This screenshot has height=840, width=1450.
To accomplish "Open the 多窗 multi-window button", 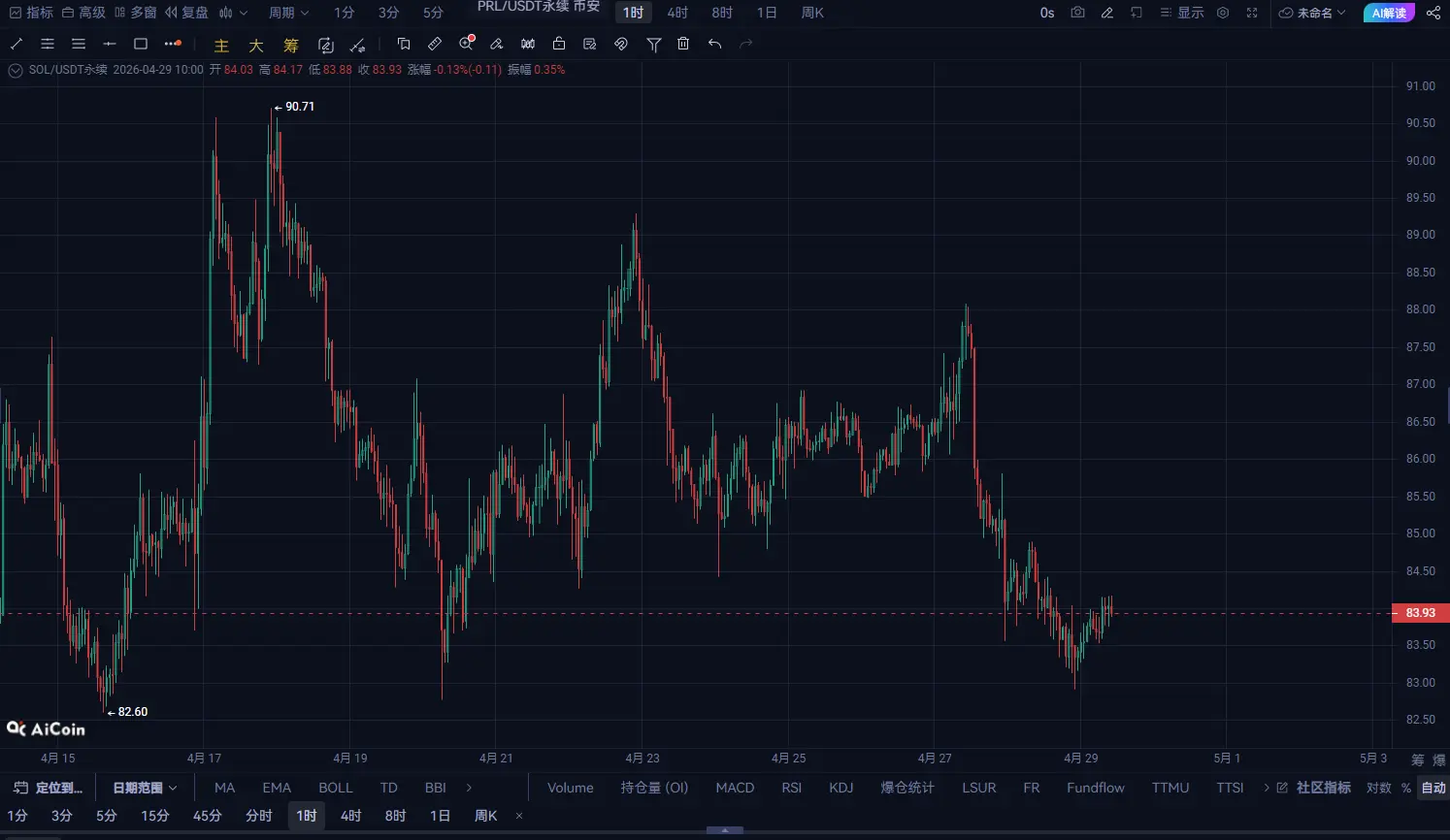I will tap(135, 13).
